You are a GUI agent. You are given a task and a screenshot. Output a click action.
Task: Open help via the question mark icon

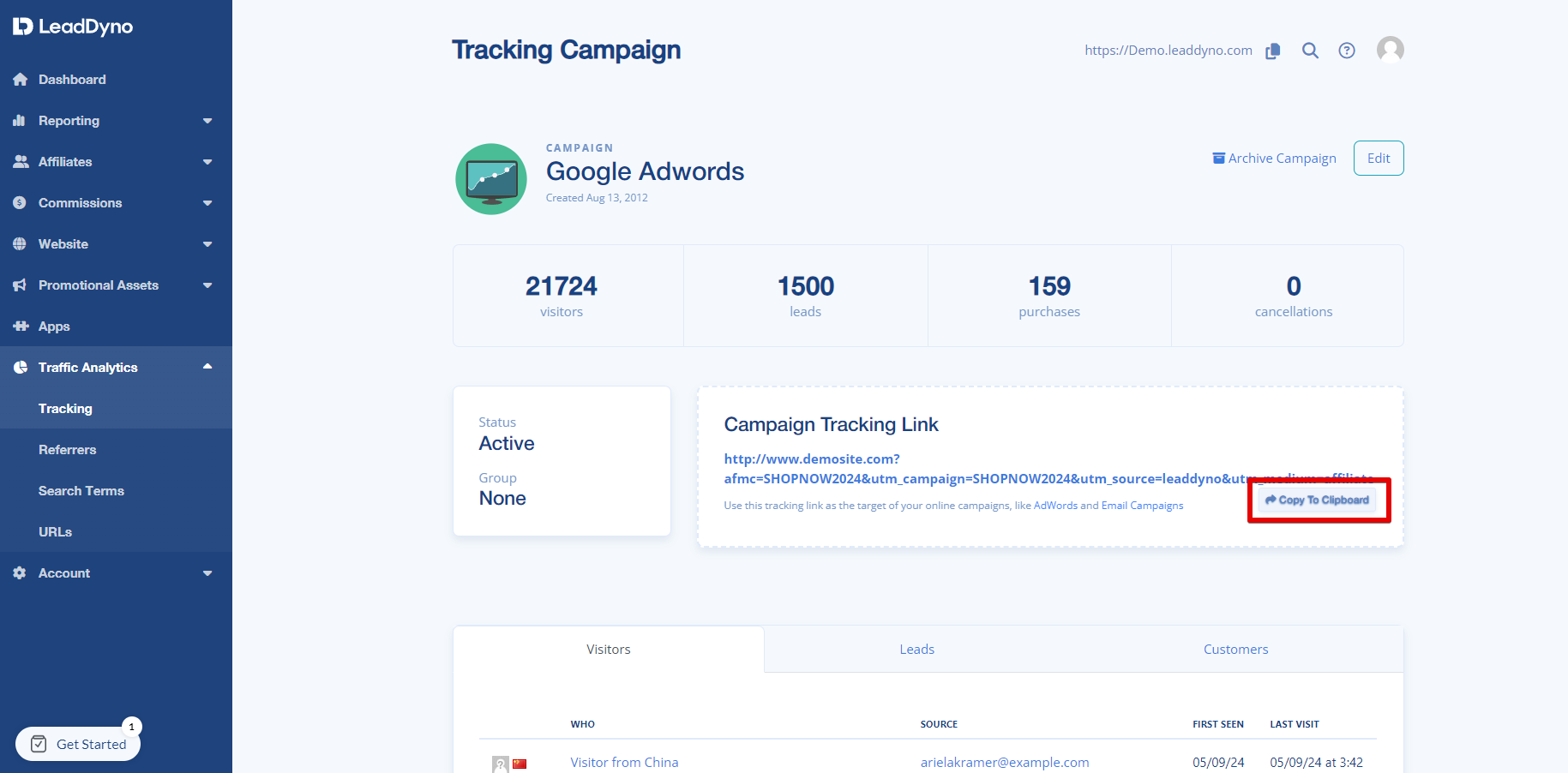(x=1347, y=51)
